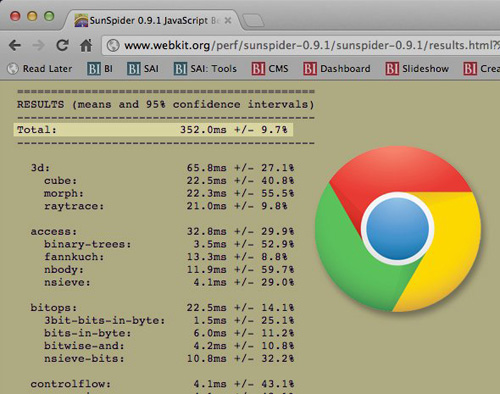The image size is (500, 394).
Task: Click the raytrace: result row
Action: point(166,206)
